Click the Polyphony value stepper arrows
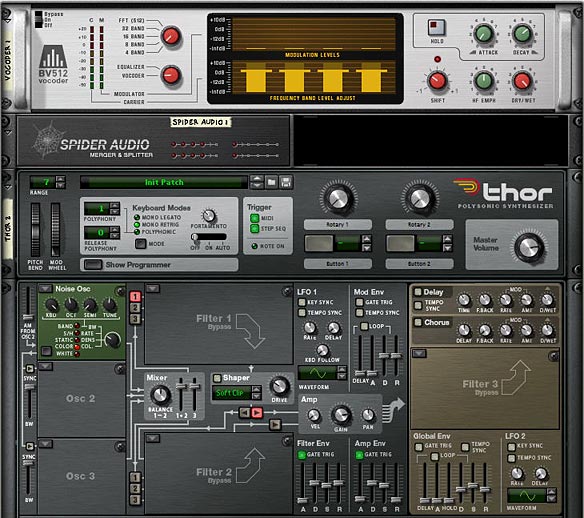584x518 pixels. (115, 209)
